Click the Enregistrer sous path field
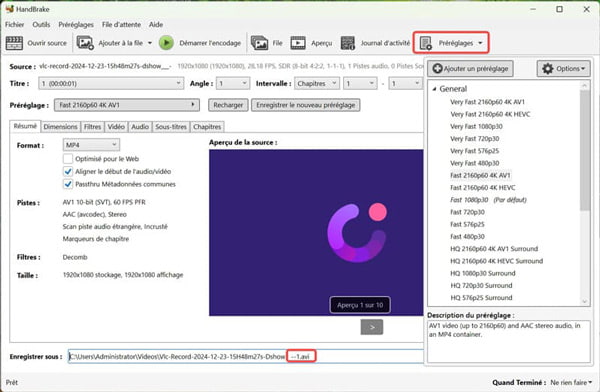This screenshot has height=392, width=600. [x=246, y=356]
